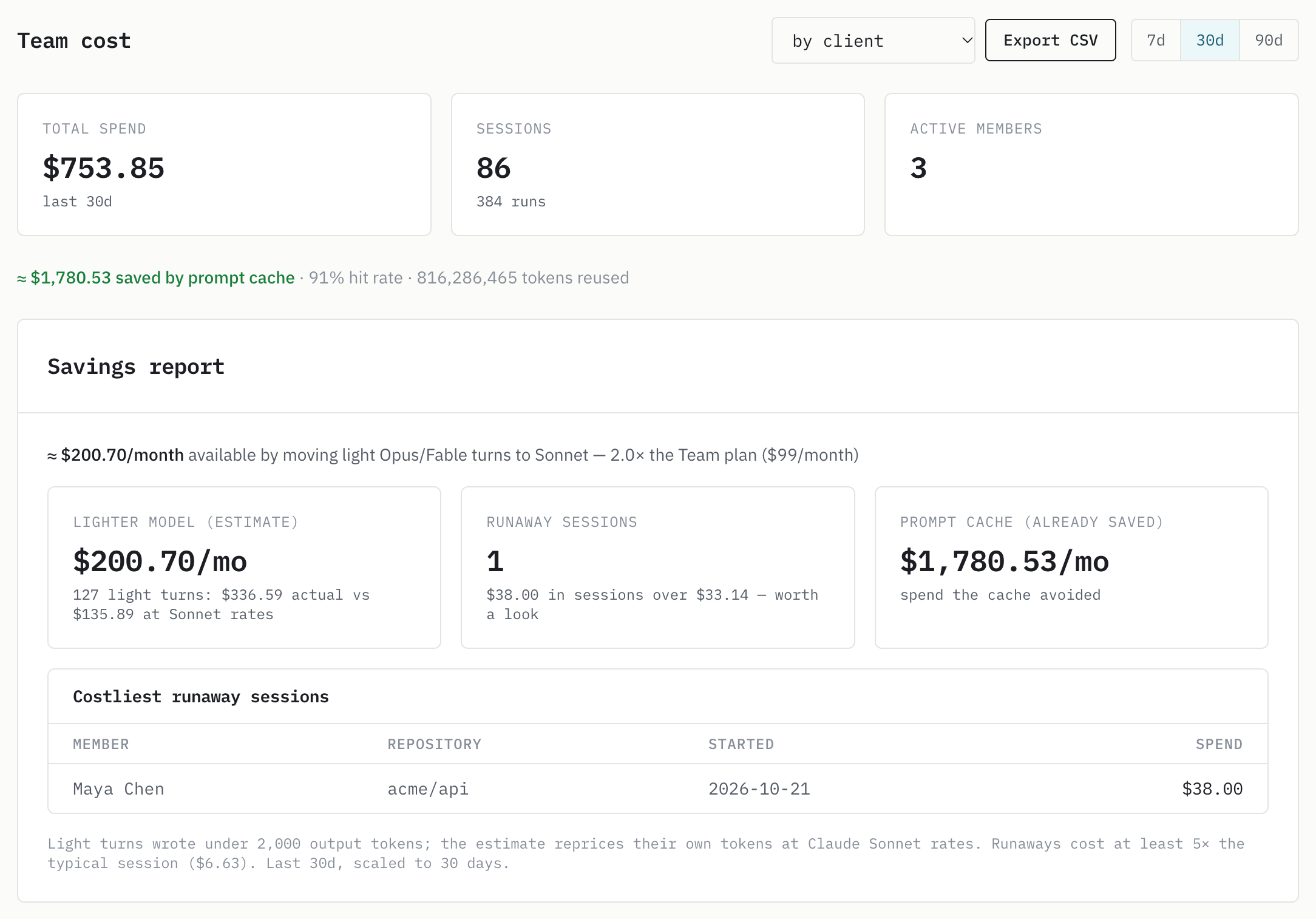
Task: Click the Savings report heading
Action: coord(136,366)
